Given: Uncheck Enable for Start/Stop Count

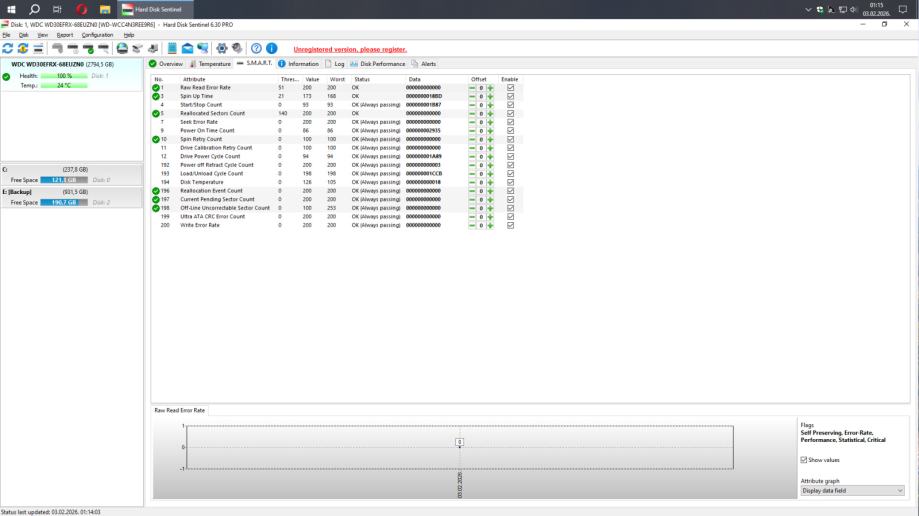Looking at the screenshot, I should (510, 105).
